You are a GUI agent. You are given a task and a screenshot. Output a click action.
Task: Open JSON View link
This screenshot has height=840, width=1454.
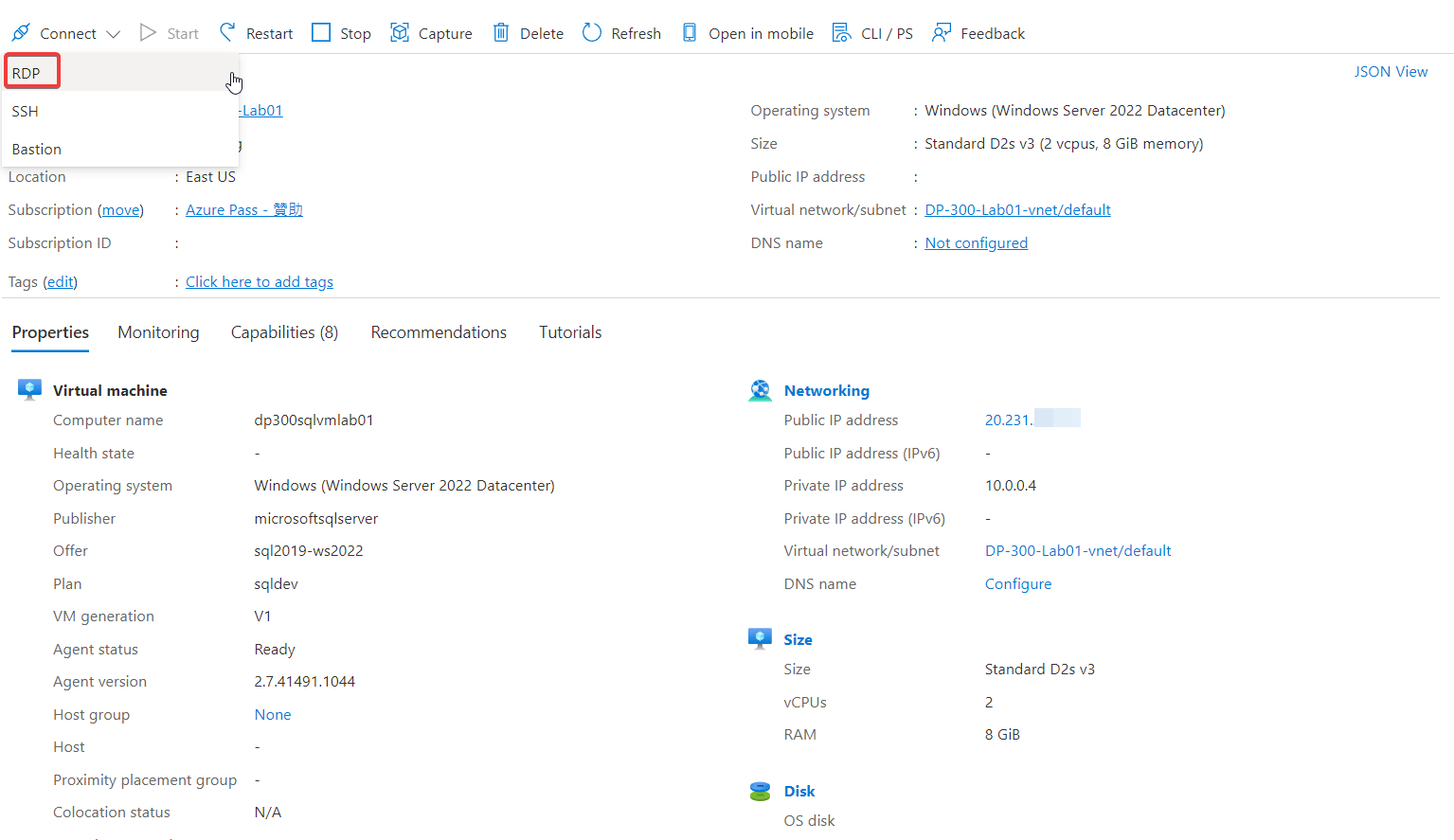(x=1390, y=71)
